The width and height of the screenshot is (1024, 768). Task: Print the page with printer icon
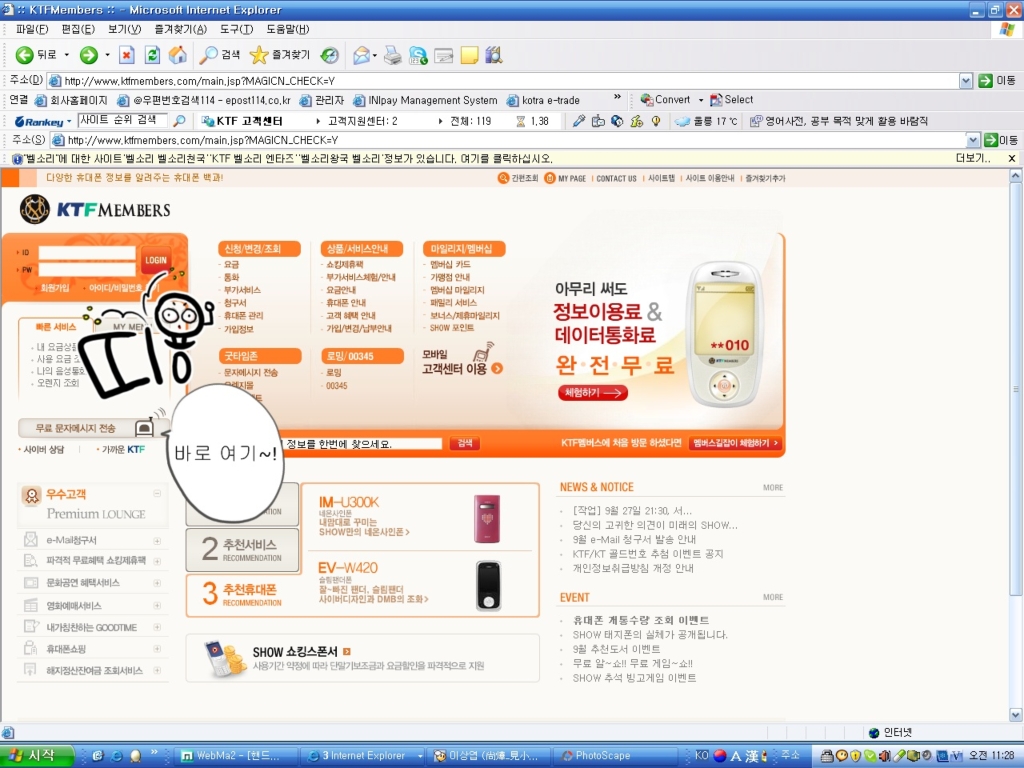(x=392, y=56)
